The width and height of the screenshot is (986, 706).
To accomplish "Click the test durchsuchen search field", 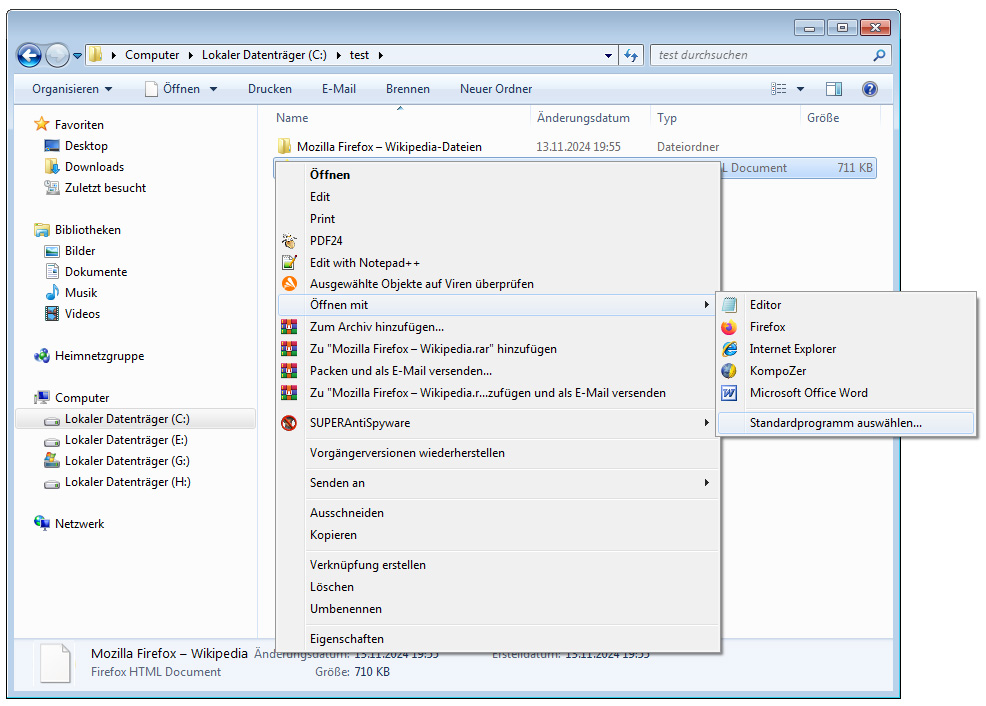I will pos(760,55).
